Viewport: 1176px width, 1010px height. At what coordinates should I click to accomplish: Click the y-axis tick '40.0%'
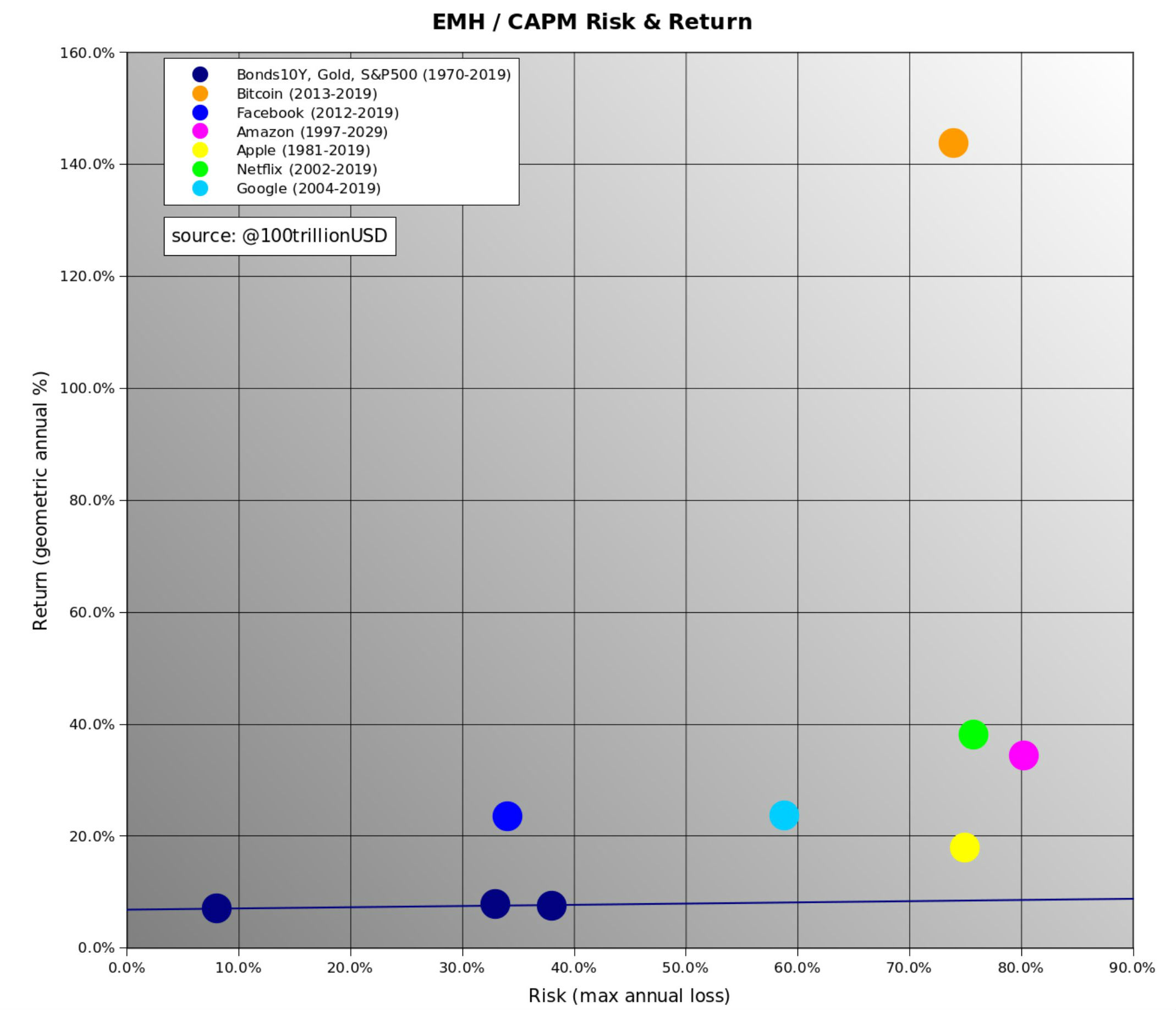[92, 724]
